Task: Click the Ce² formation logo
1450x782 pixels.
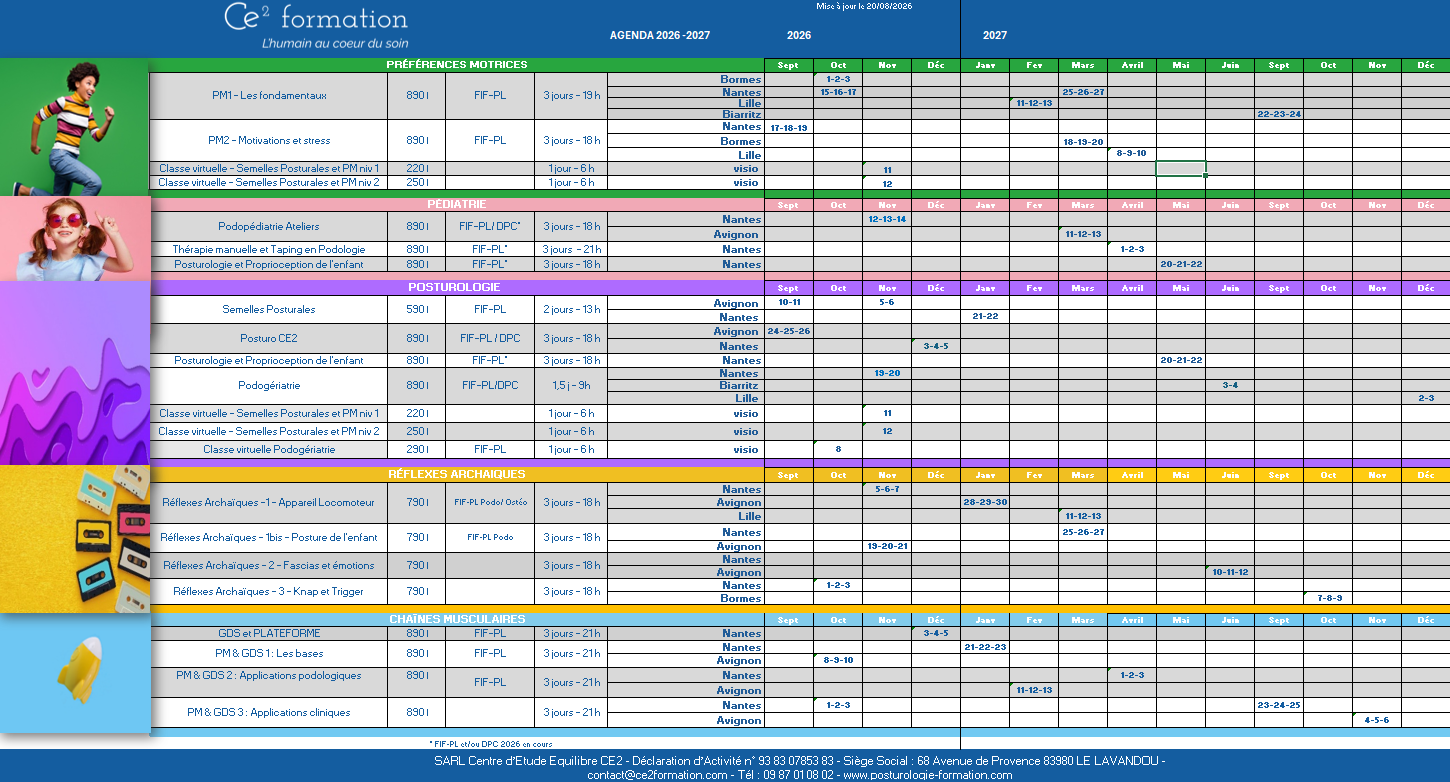Action: 316,27
